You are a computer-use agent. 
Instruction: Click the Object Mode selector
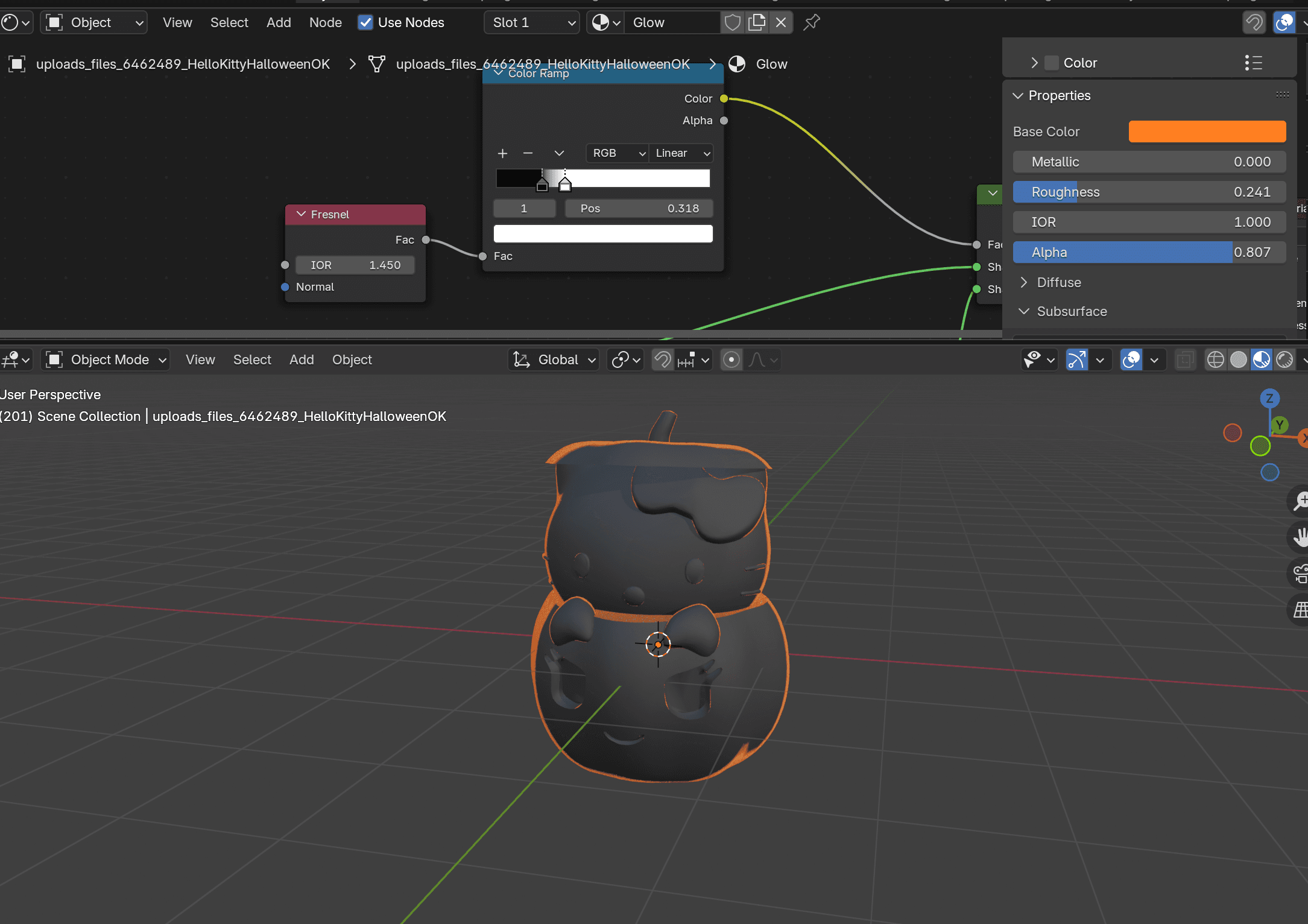(x=107, y=360)
